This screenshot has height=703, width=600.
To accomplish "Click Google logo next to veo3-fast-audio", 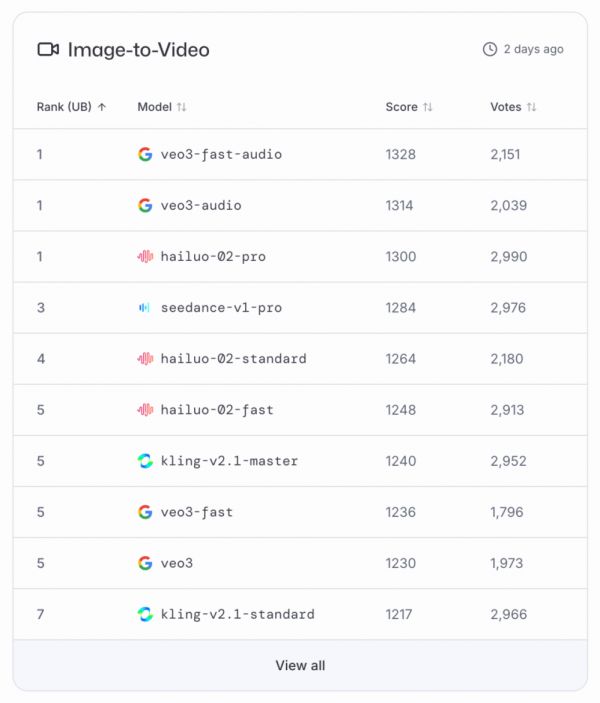I will (x=145, y=155).
